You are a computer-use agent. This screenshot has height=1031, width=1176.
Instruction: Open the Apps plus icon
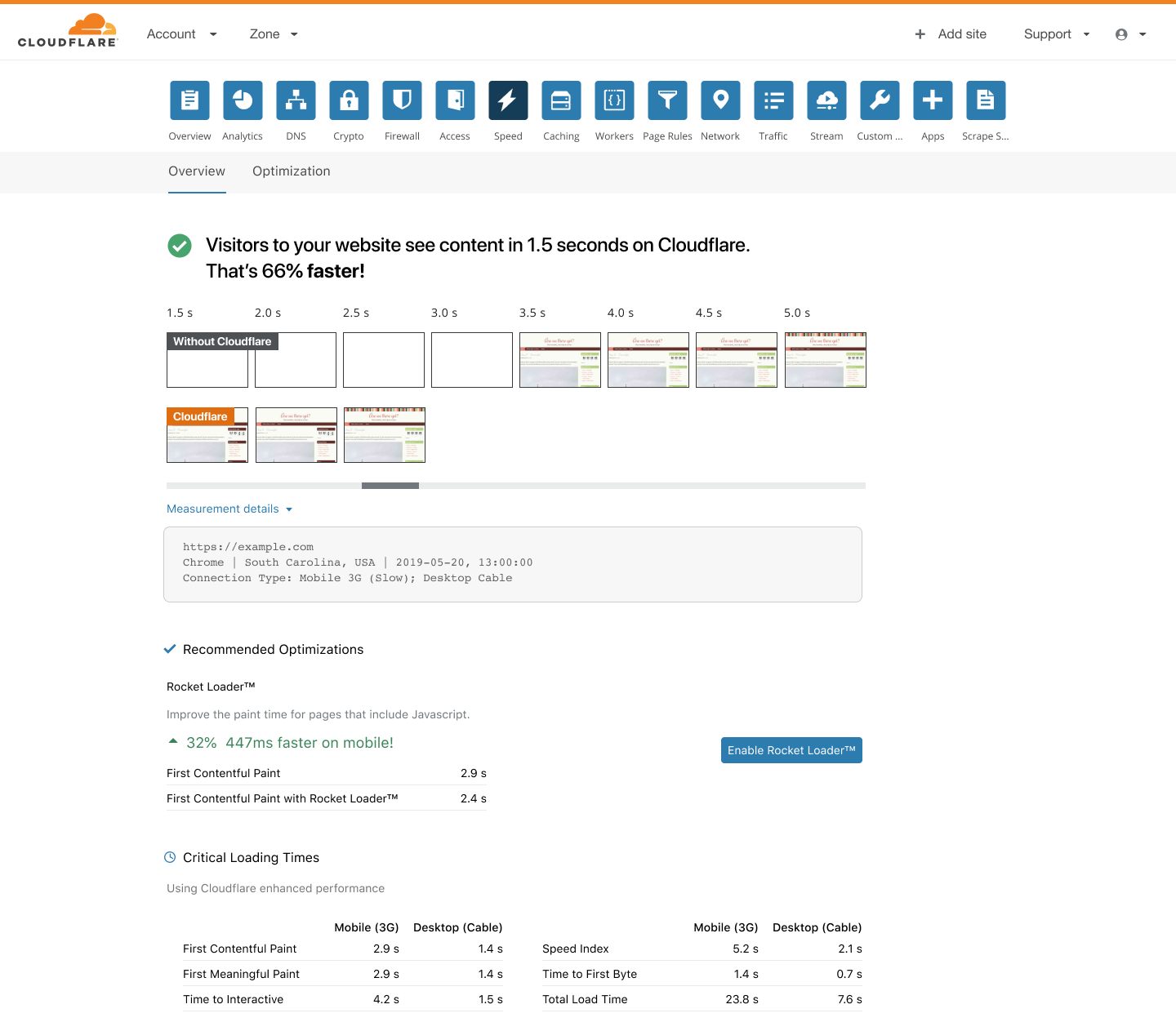coord(933,100)
